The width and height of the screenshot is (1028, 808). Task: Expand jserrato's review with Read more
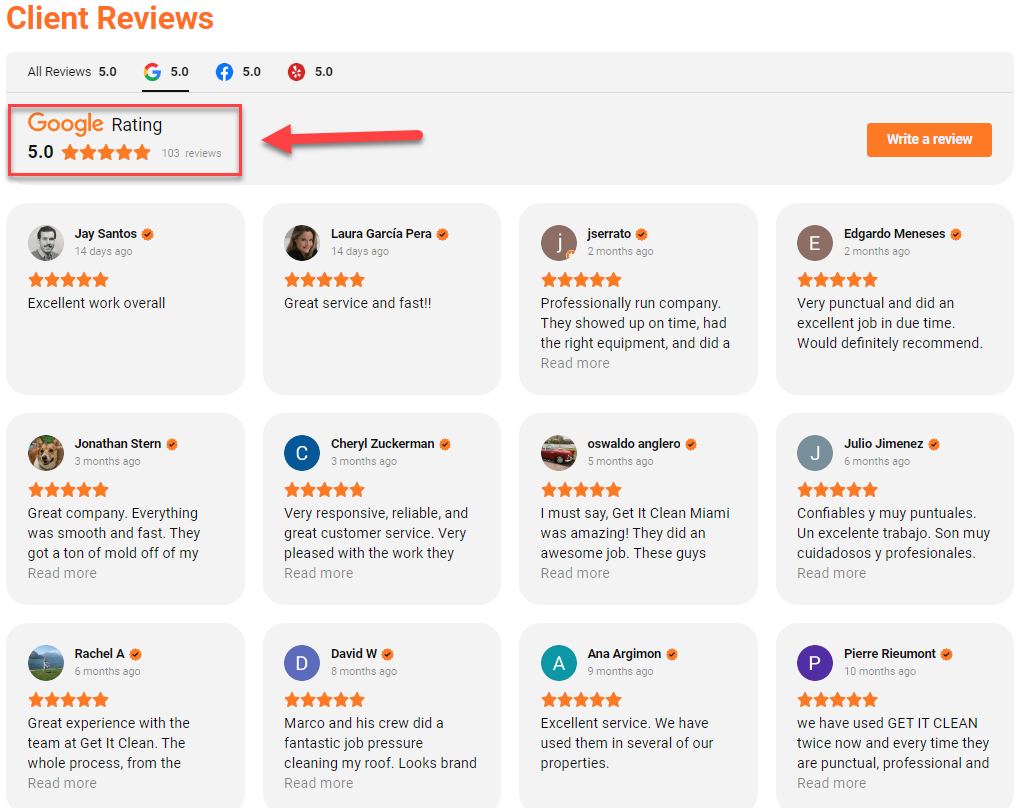pyautogui.click(x=575, y=363)
